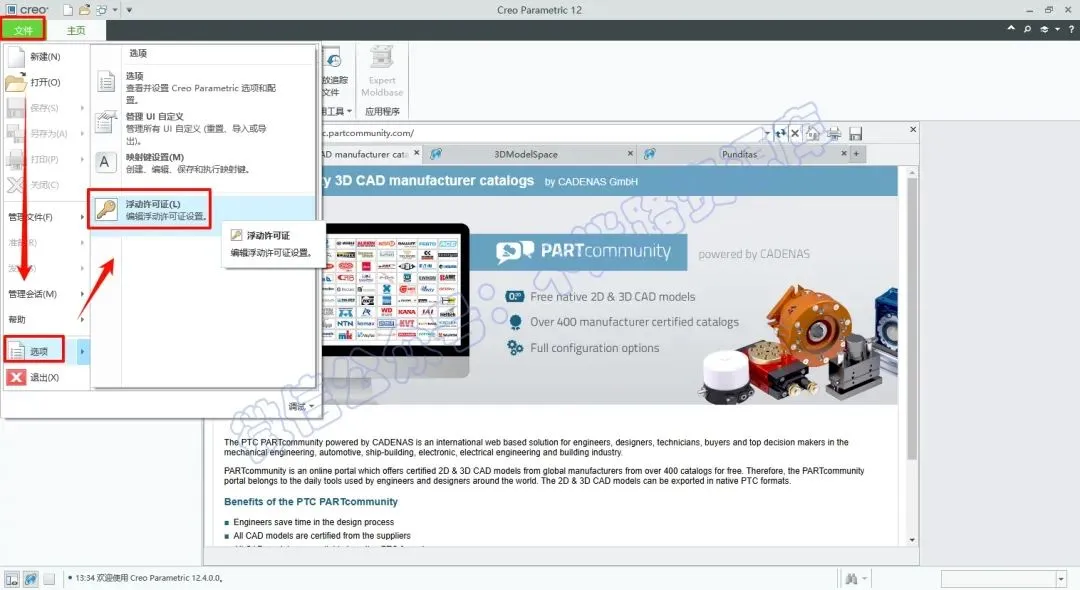The height and width of the screenshot is (590, 1080).
Task: Collapse the ribbon with the up arrow
Action: [x=1010, y=29]
